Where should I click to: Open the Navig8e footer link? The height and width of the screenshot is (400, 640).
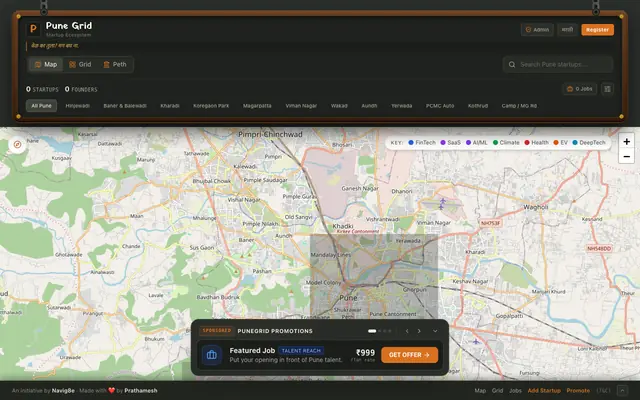(x=63, y=391)
